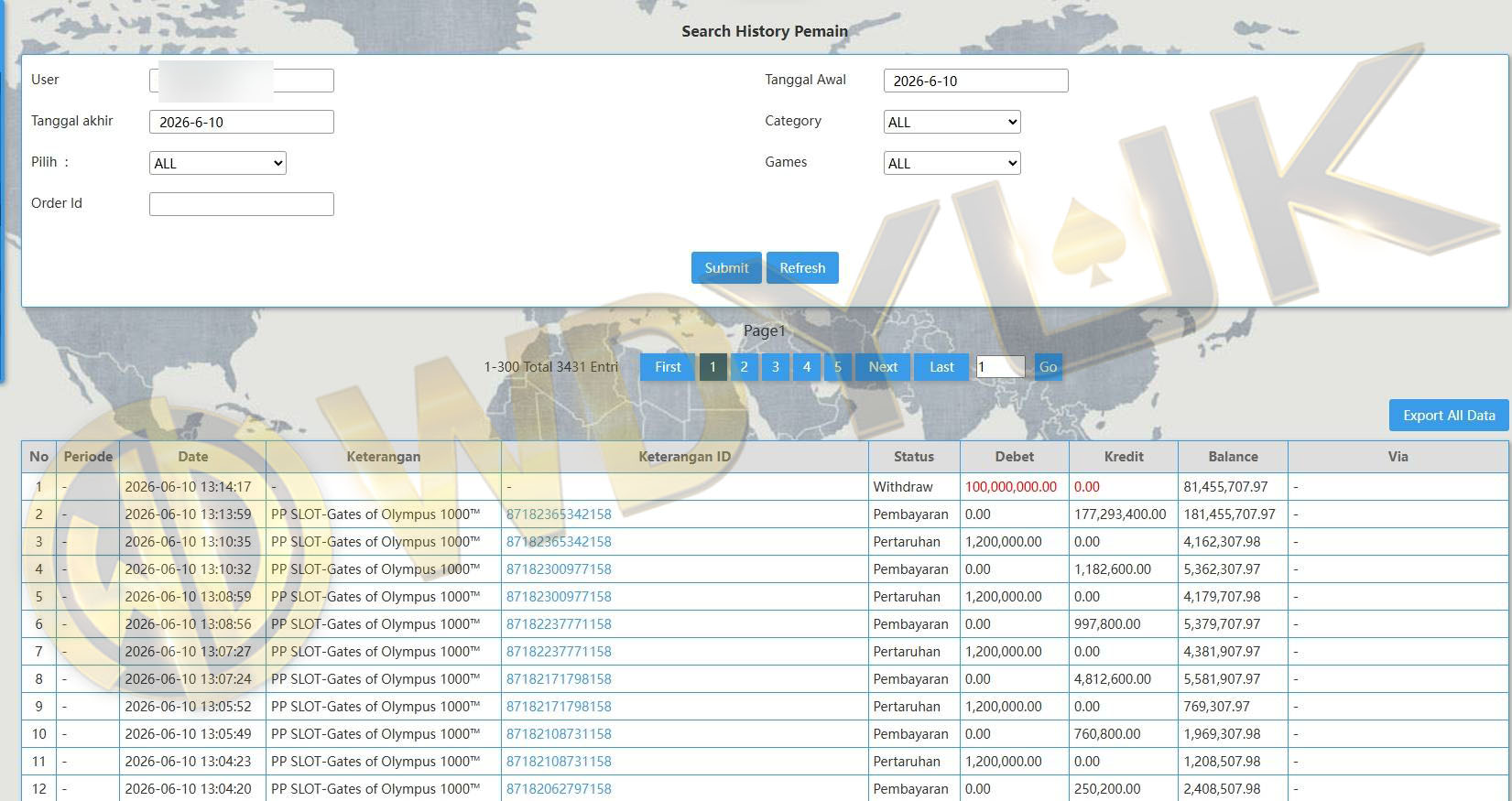Screen dimensions: 1512x801
Task: Click the Status column header
Action: [914, 457]
